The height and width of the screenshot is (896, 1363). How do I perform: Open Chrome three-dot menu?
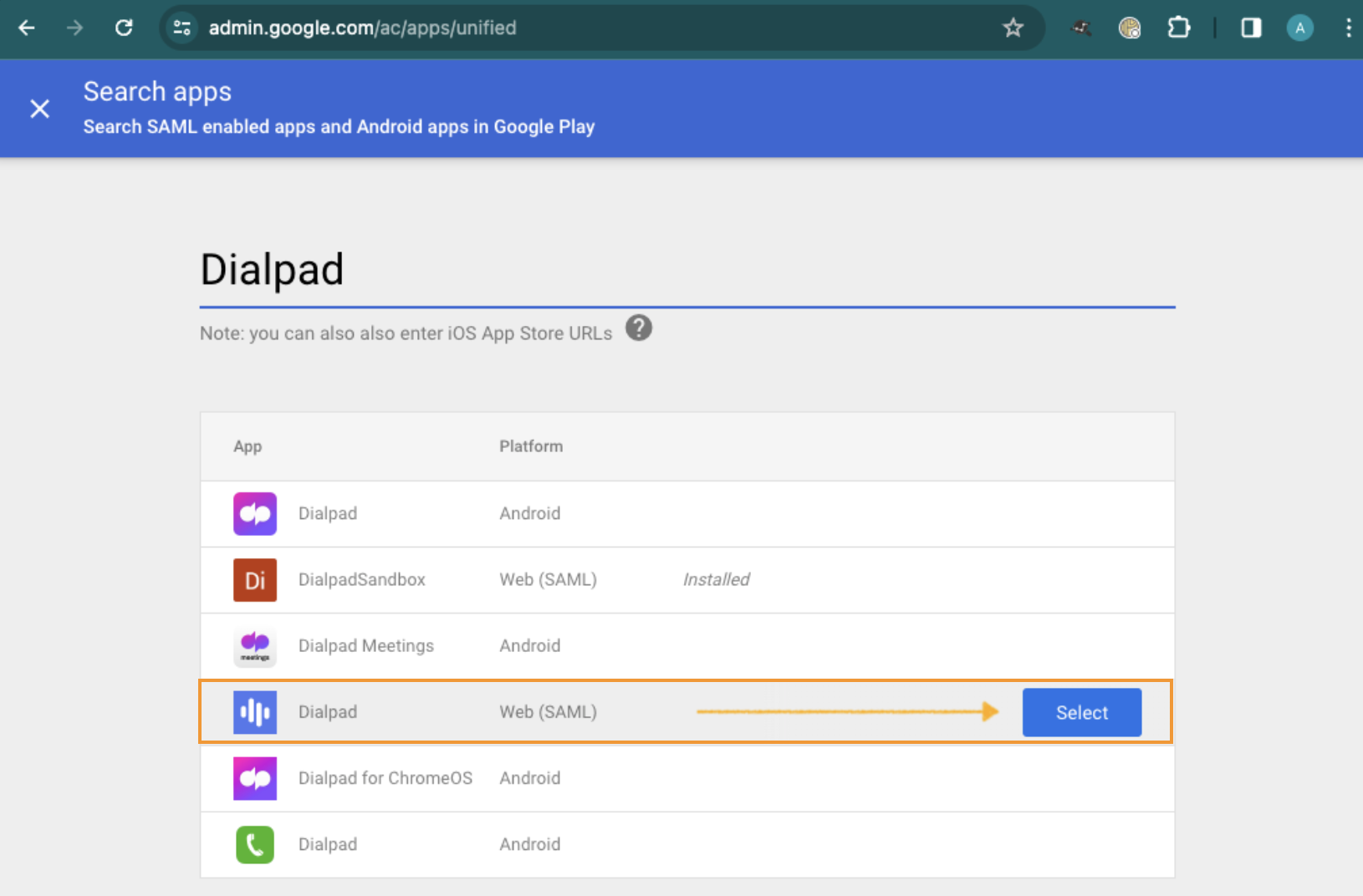[1348, 28]
